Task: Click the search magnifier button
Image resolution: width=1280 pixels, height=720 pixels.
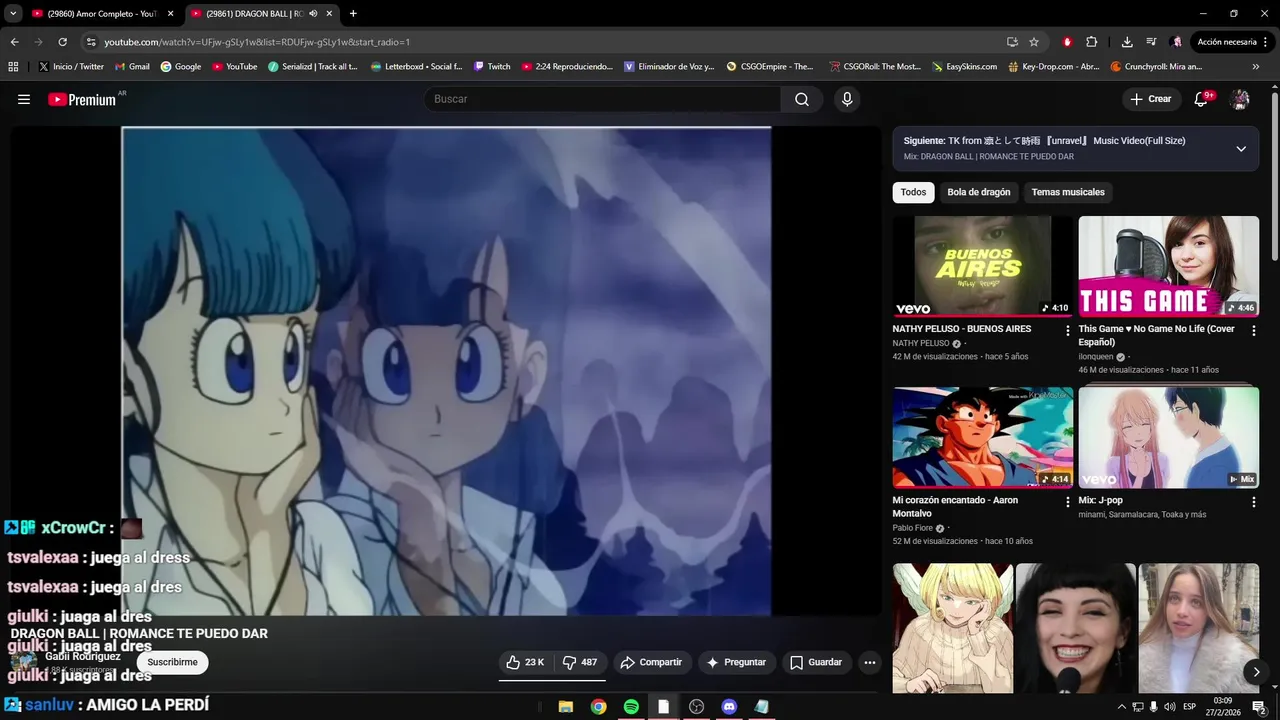Action: (802, 99)
